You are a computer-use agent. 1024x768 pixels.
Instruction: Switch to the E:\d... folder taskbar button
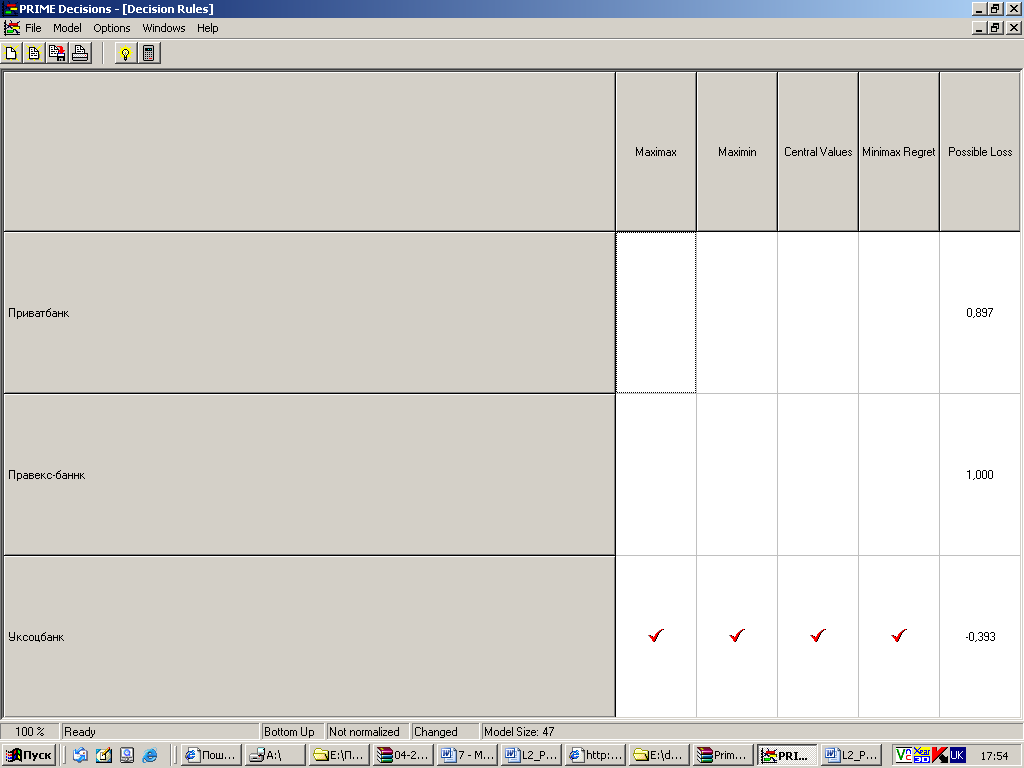[x=659, y=755]
